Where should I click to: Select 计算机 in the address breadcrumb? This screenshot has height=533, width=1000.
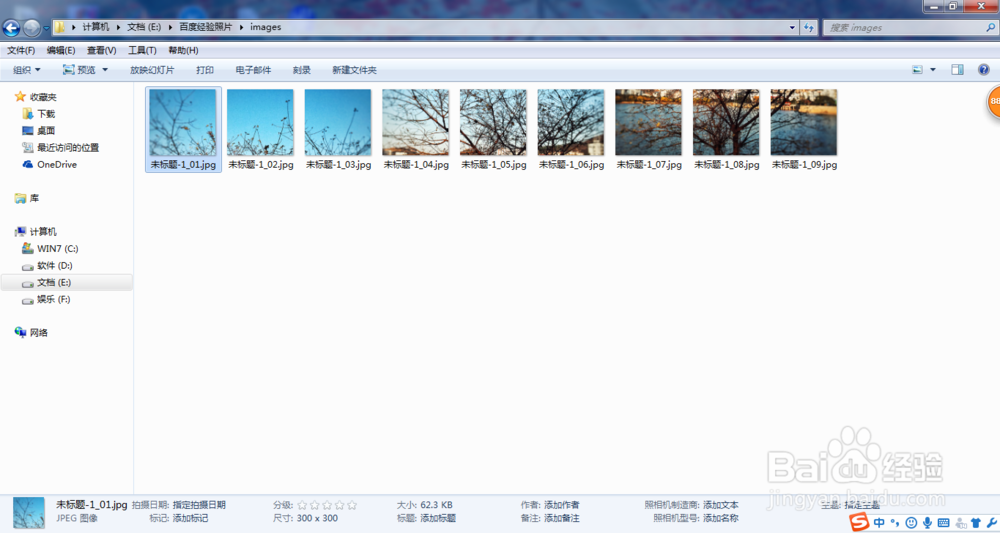coord(96,27)
